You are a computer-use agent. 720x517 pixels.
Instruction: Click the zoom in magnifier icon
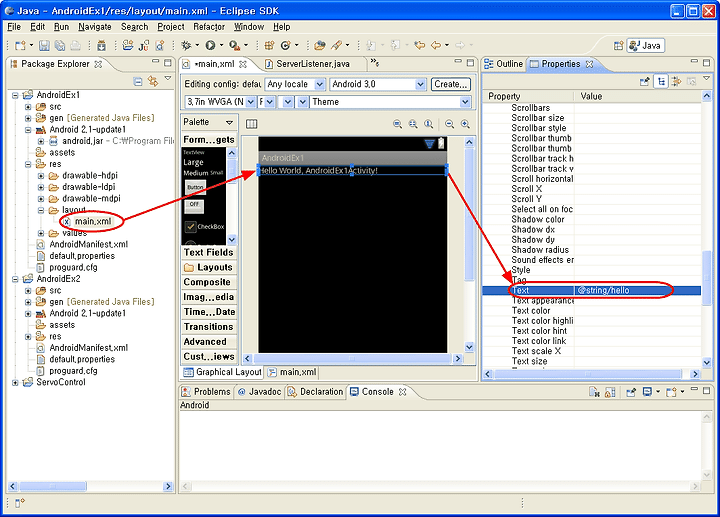[x=465, y=124]
